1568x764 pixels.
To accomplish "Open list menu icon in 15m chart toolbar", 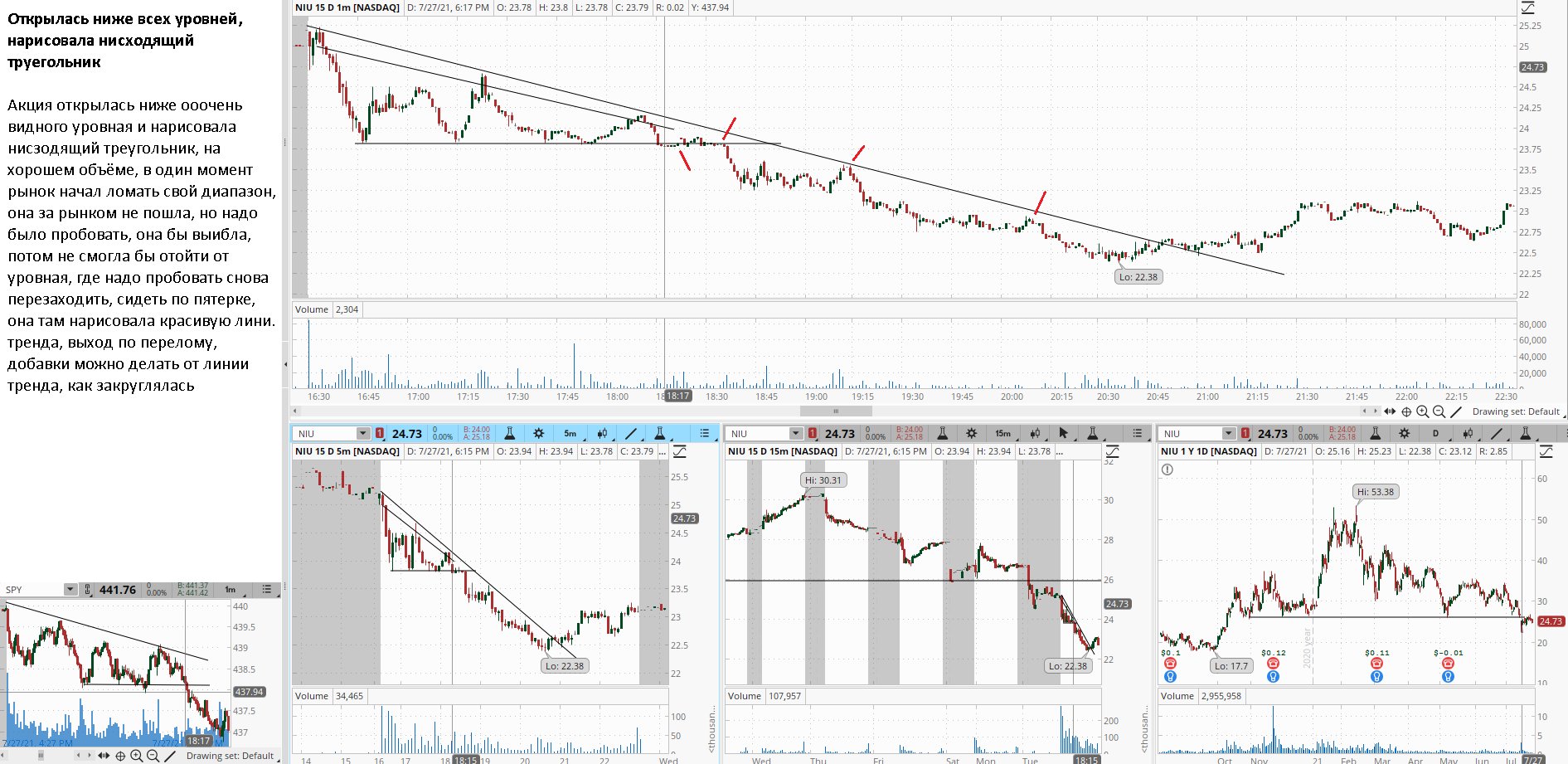I will coord(1138,433).
